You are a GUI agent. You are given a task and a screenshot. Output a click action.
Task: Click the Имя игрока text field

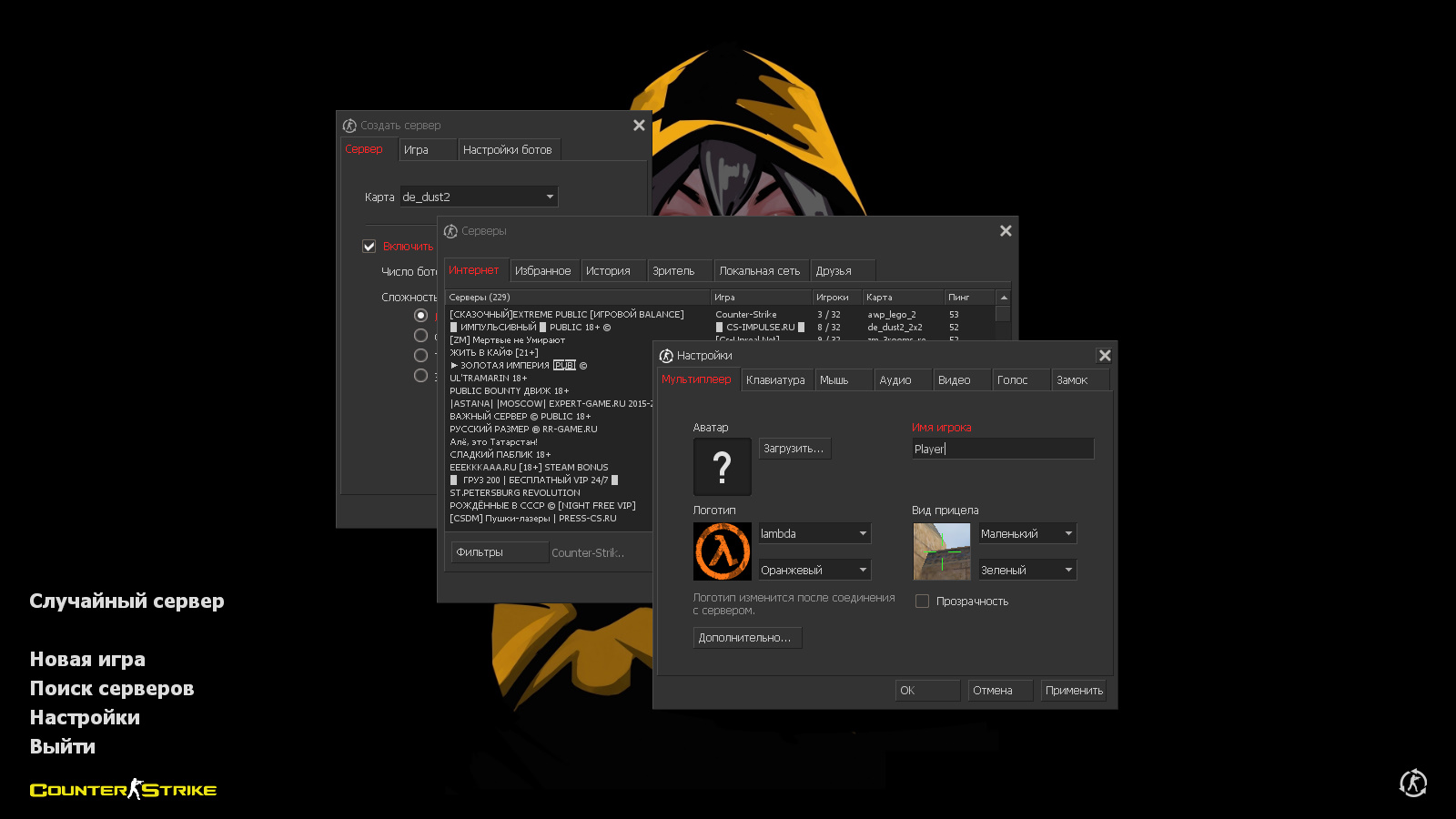1002,449
